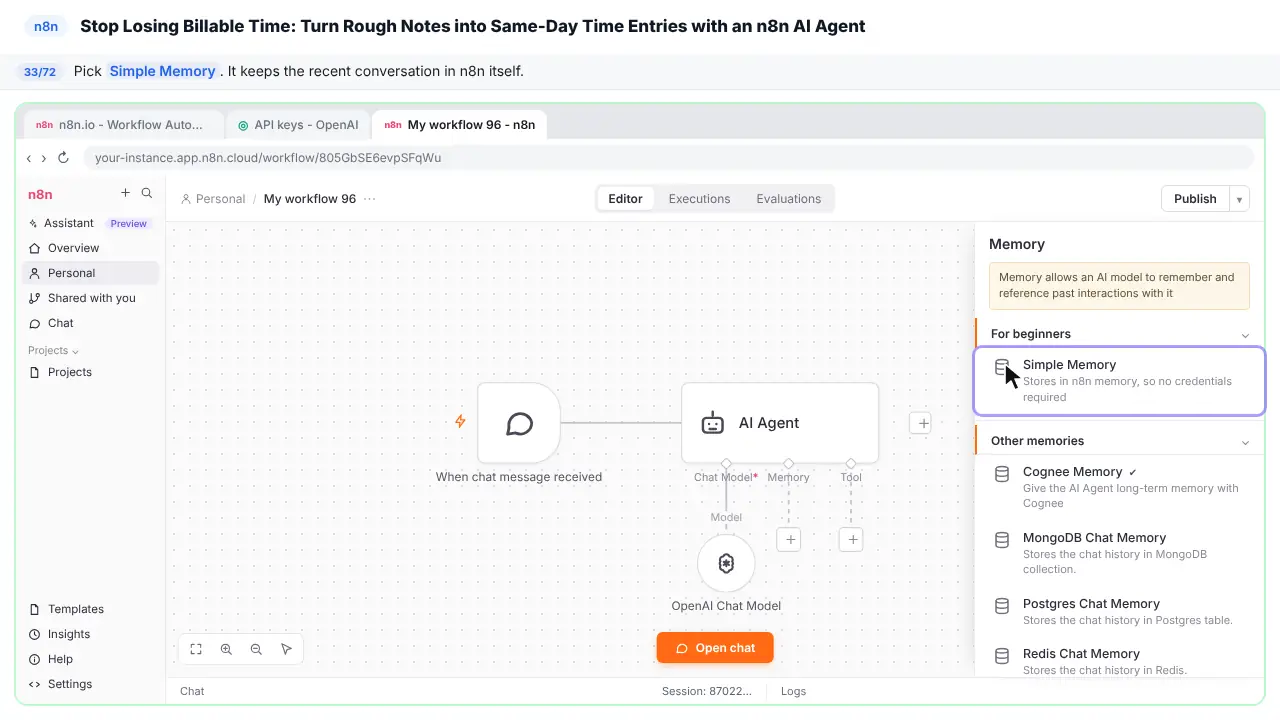Image resolution: width=1280 pixels, height=720 pixels.
Task: Click the Cognee Memory database icon
Action: tap(1001, 473)
